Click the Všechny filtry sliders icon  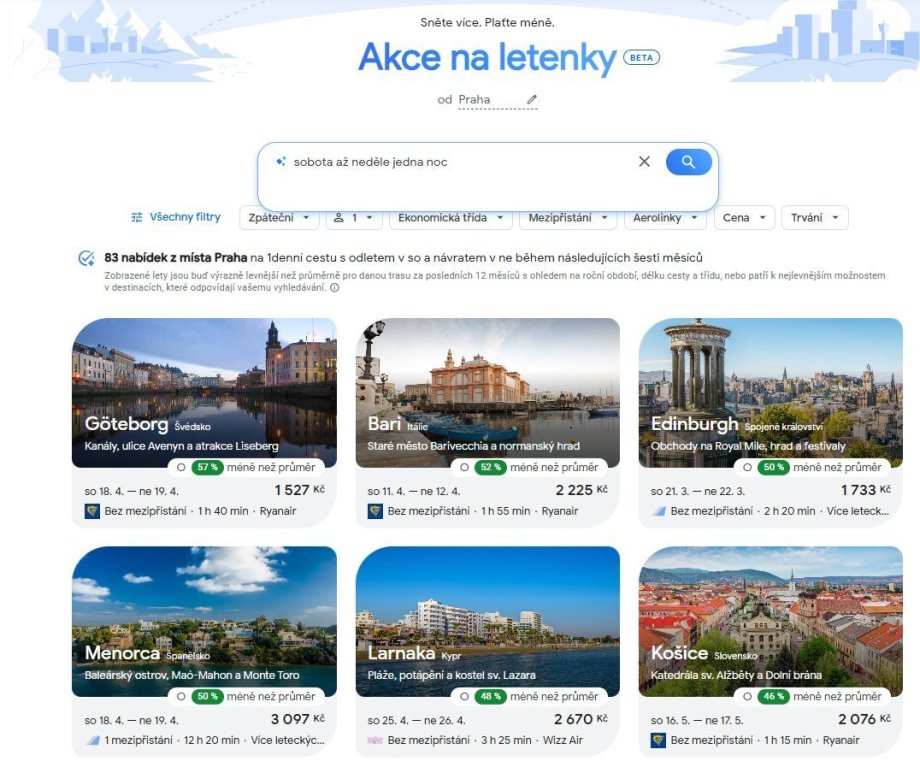137,217
